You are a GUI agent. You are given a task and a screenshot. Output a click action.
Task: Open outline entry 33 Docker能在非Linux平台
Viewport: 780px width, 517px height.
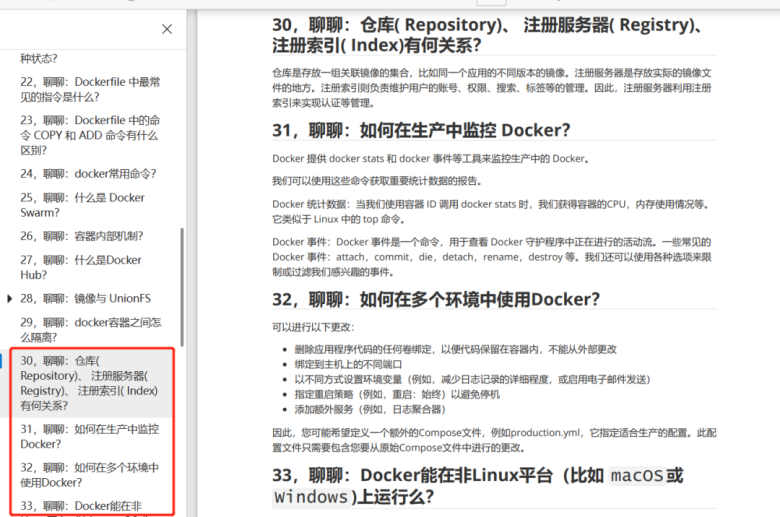coord(81,507)
